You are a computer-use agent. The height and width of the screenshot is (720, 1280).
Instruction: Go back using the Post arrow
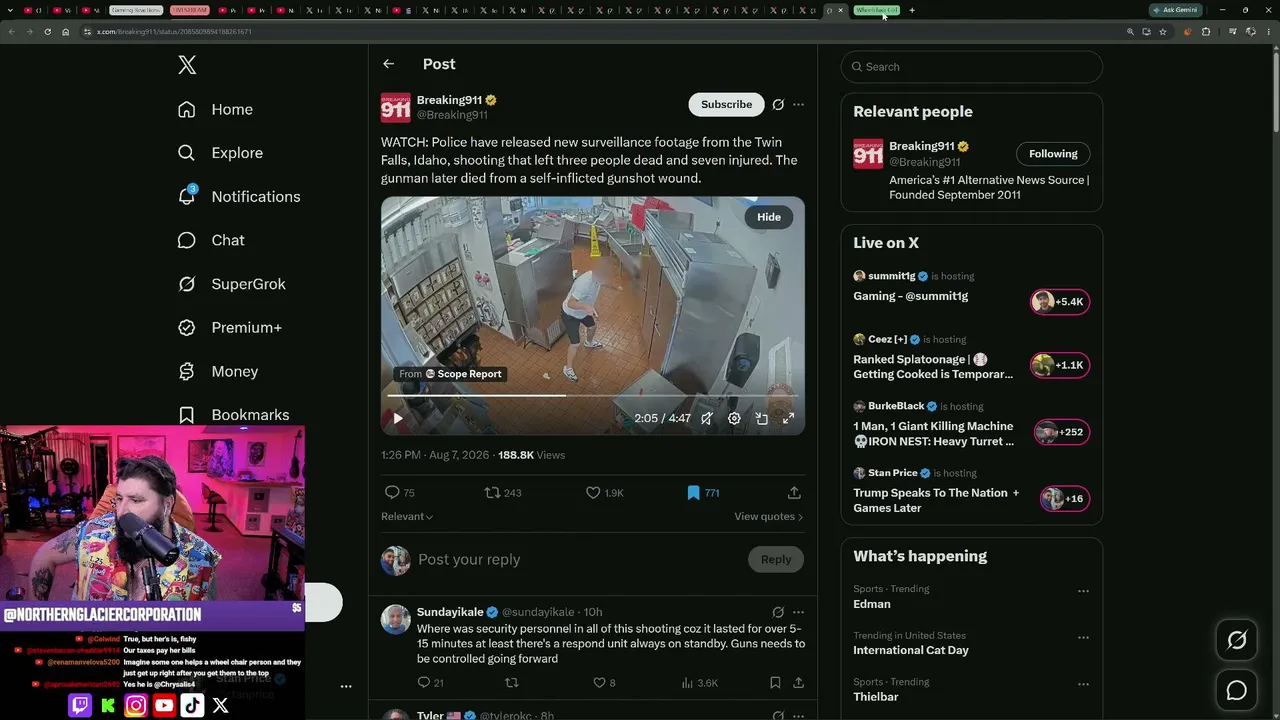click(x=389, y=64)
